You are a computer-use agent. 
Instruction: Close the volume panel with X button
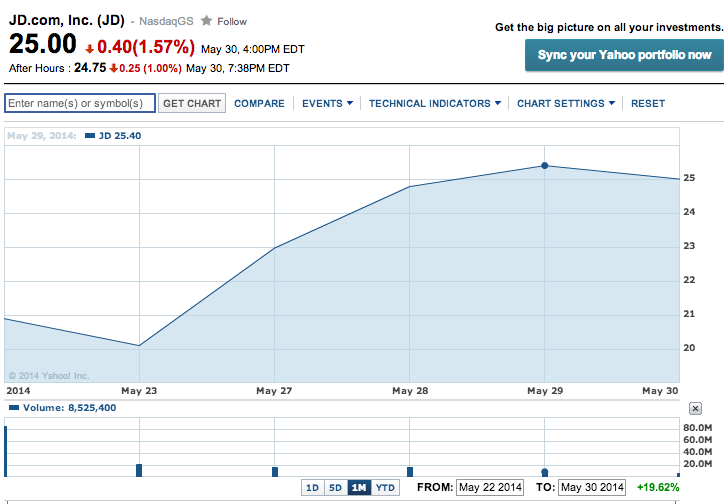[x=695, y=408]
